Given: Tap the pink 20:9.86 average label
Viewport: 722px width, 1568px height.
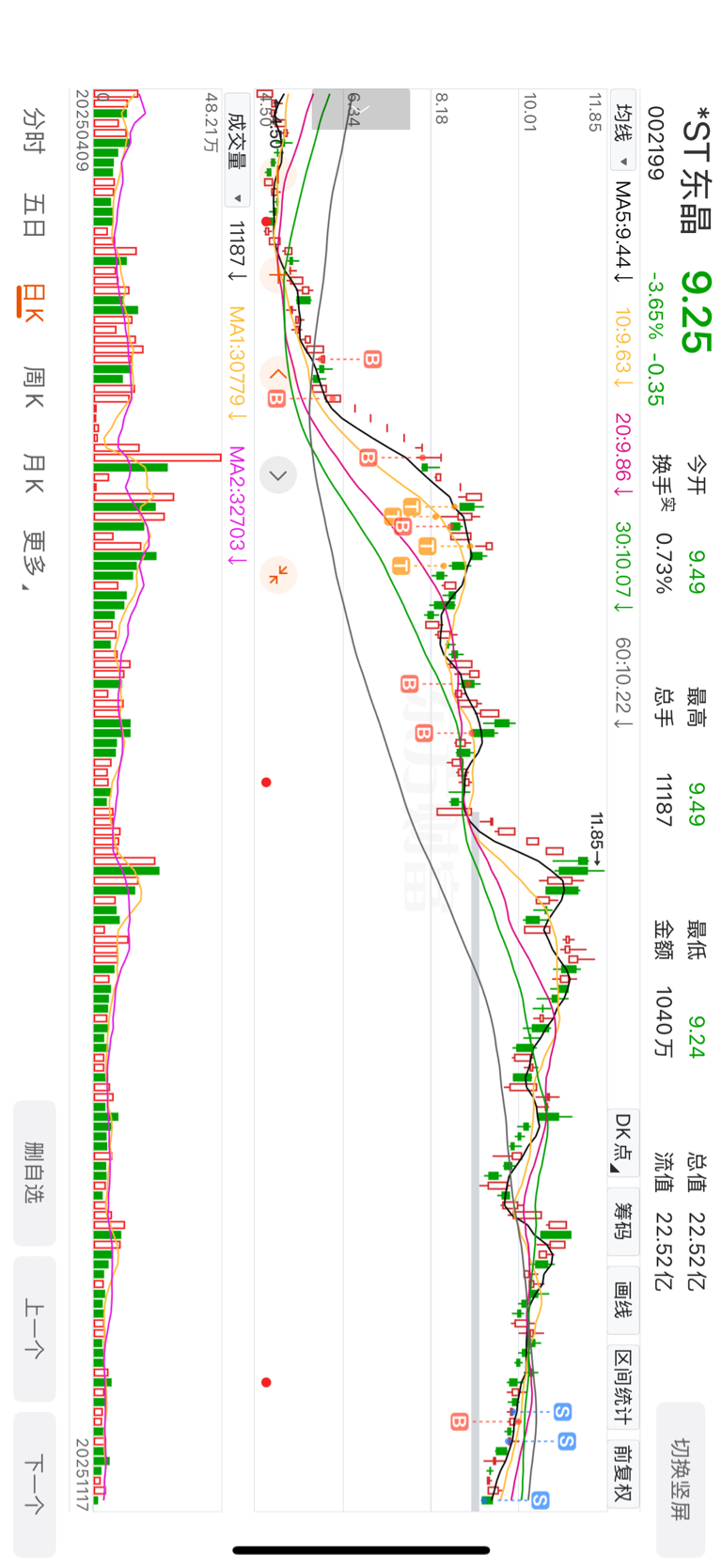Looking at the screenshot, I should pos(623,455).
